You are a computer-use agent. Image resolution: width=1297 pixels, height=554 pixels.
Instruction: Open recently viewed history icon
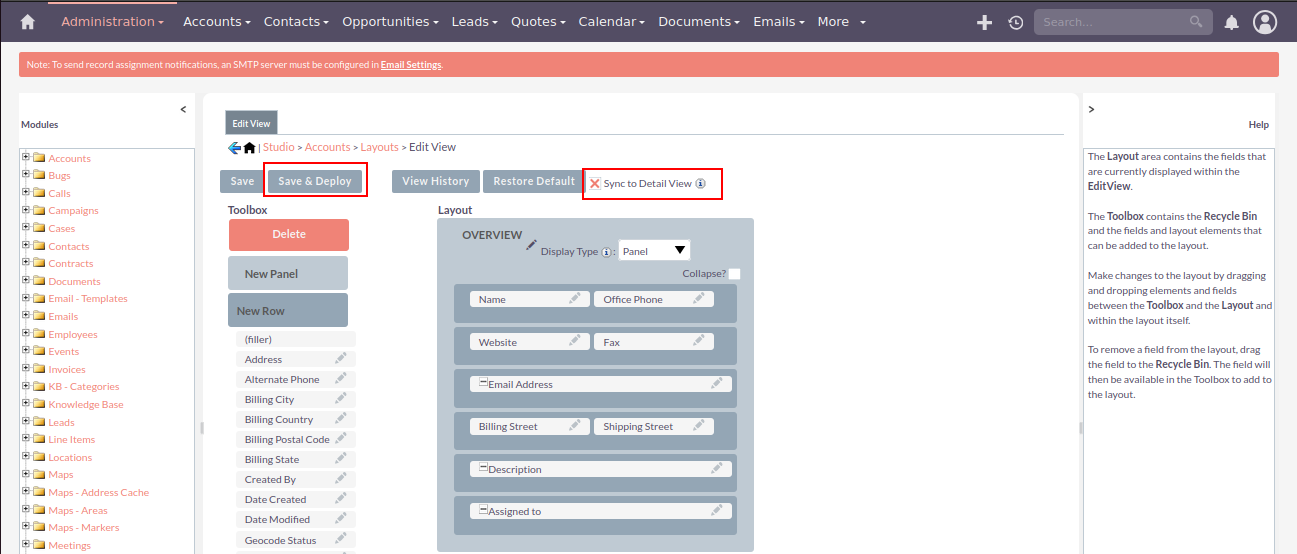(1016, 22)
